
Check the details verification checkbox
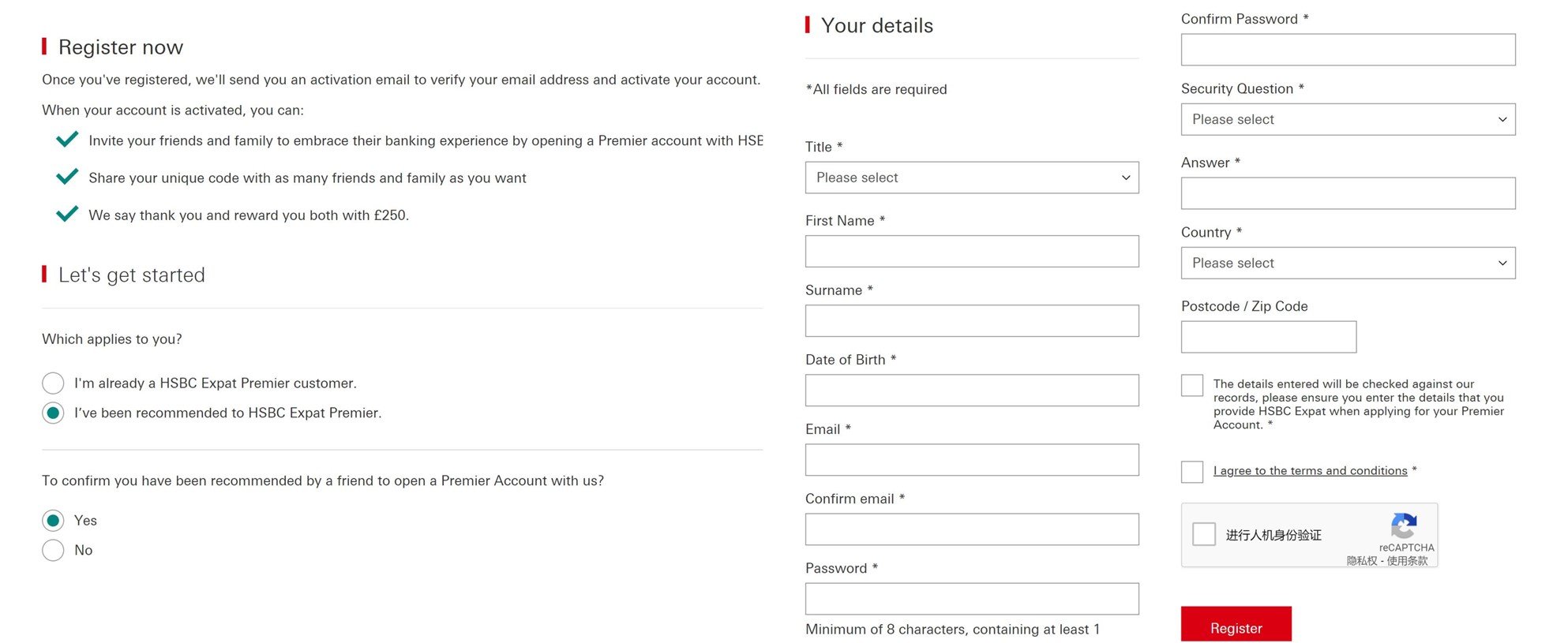pos(1192,385)
